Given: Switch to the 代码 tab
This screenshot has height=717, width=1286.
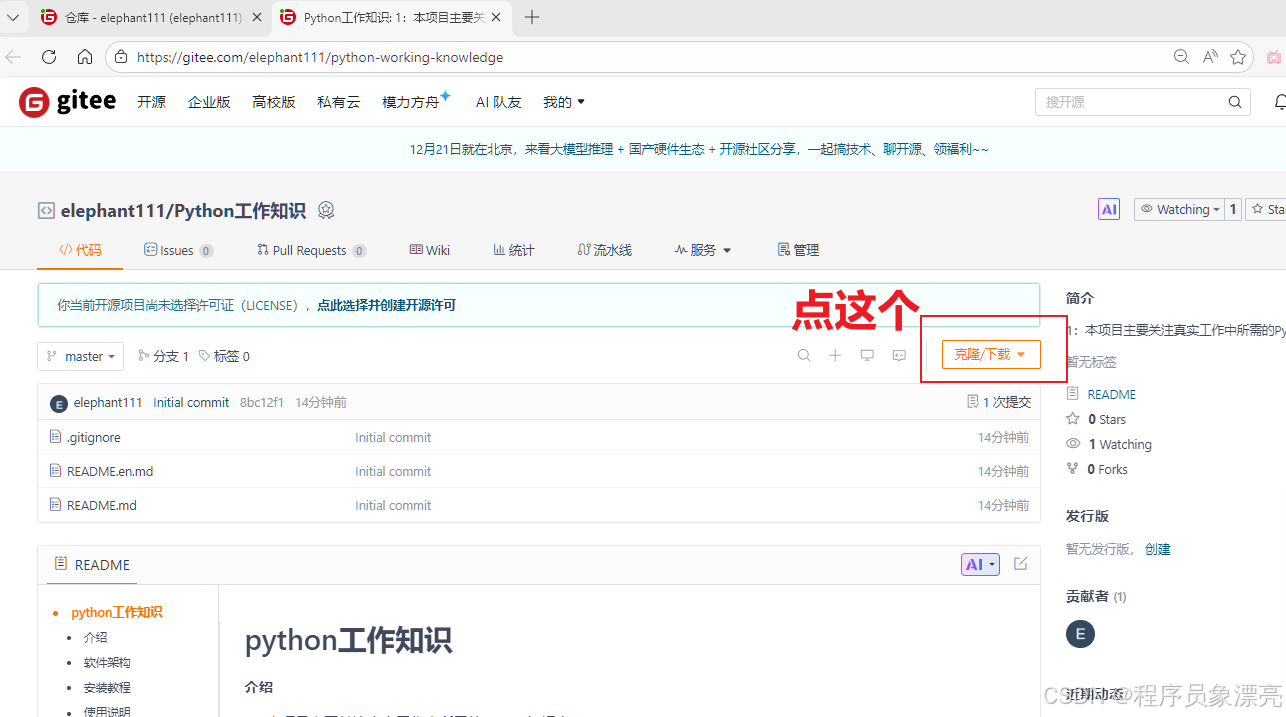Looking at the screenshot, I should [80, 250].
